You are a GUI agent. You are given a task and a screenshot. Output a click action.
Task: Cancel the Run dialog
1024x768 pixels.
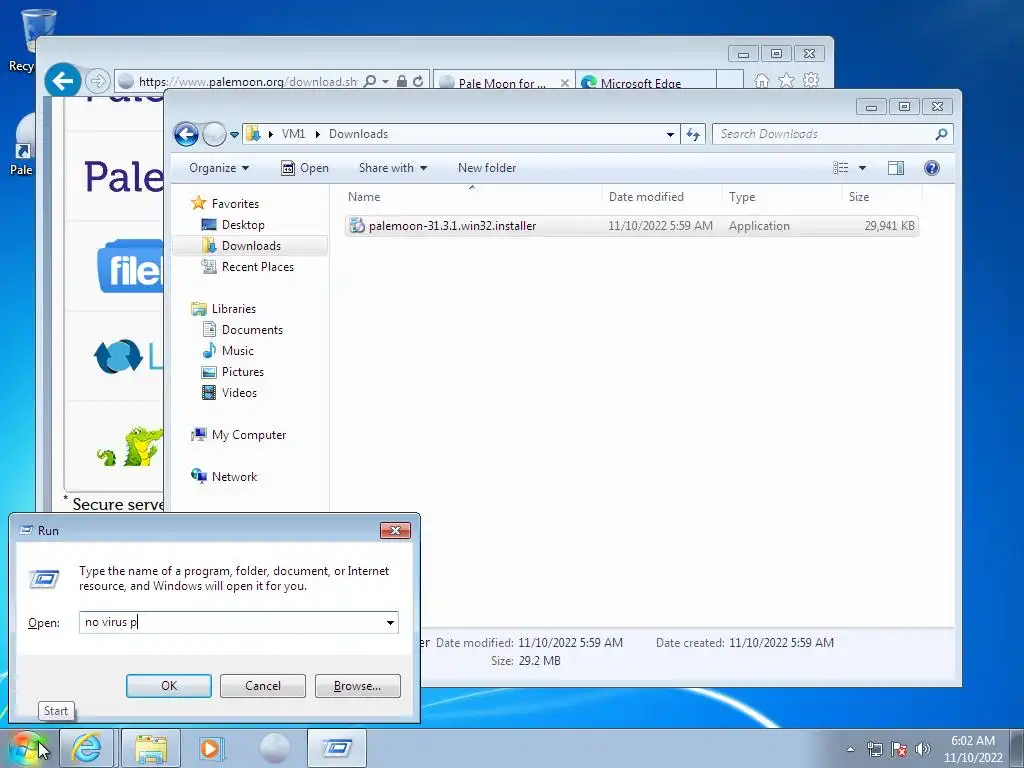(x=263, y=686)
